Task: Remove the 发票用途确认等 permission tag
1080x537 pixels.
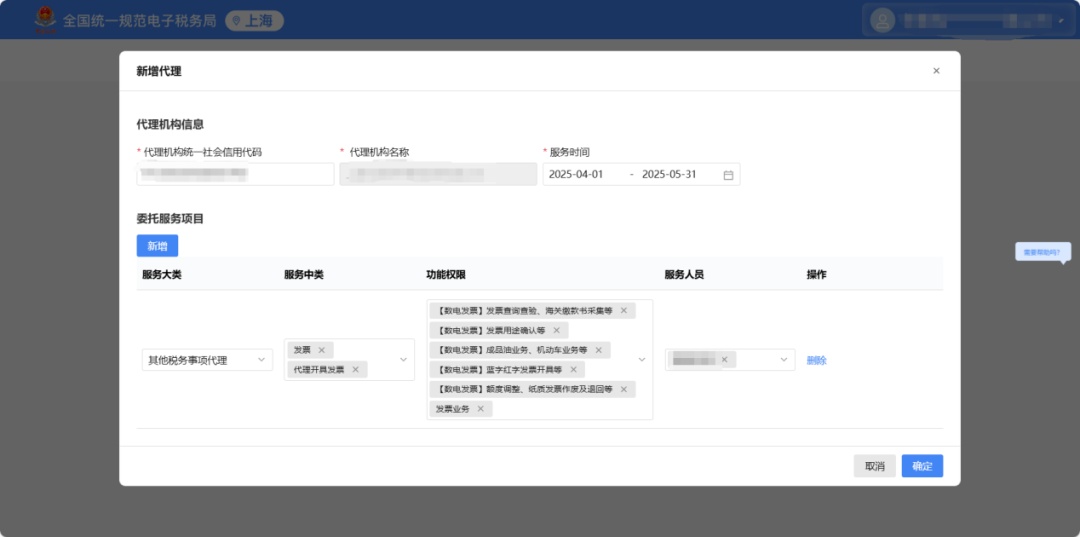Action: coord(556,330)
